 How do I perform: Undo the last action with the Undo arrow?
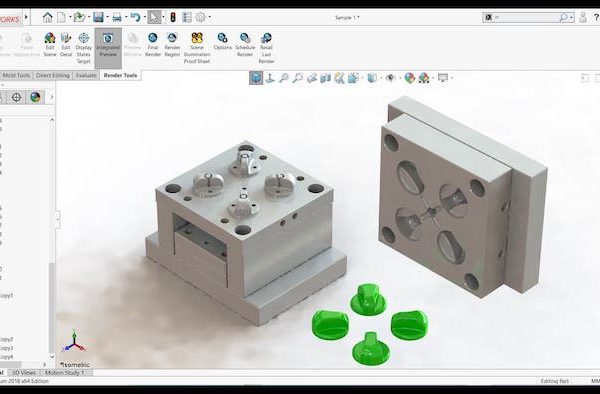click(x=135, y=18)
